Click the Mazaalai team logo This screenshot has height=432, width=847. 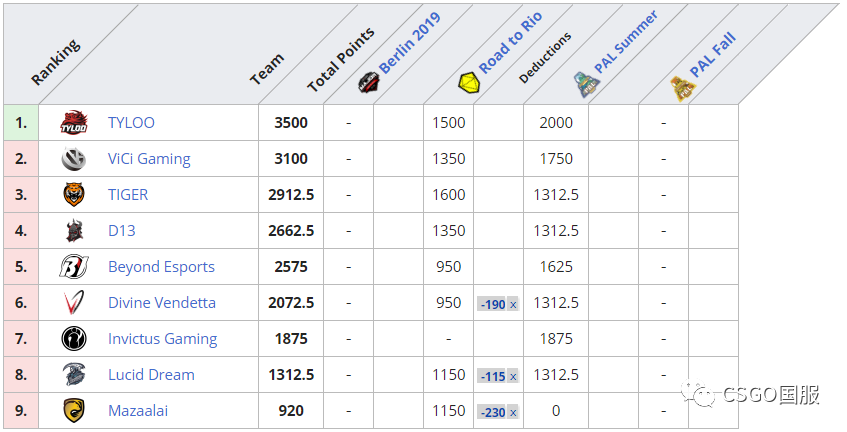click(x=73, y=410)
